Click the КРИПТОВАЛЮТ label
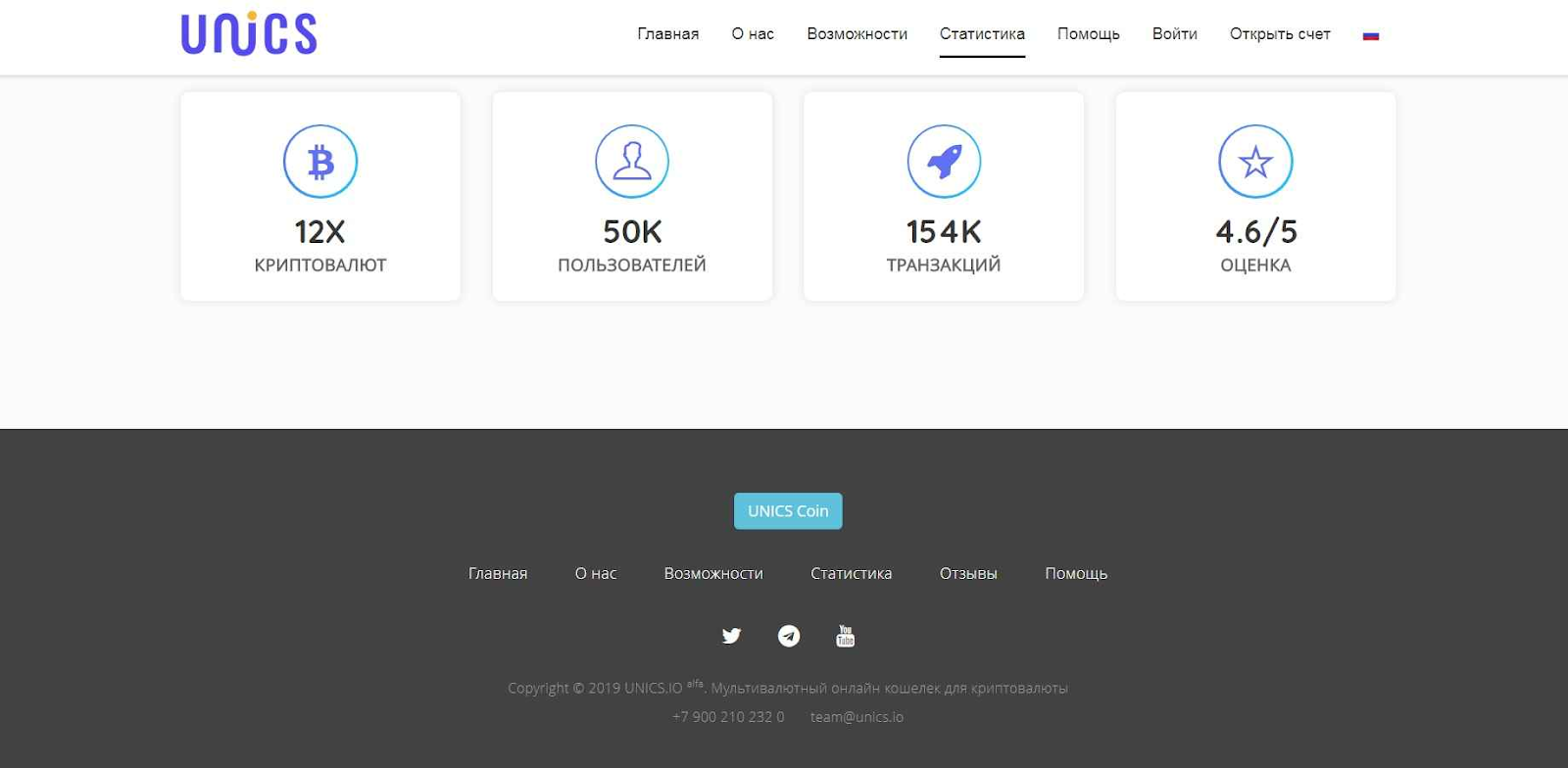1568x768 pixels. coord(320,265)
